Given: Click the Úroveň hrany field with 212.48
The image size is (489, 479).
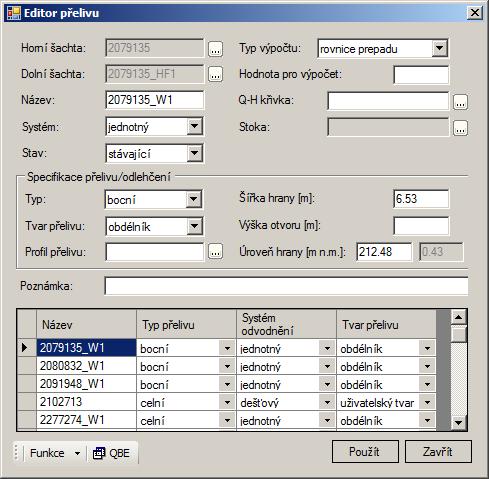Looking at the screenshot, I should [384, 252].
